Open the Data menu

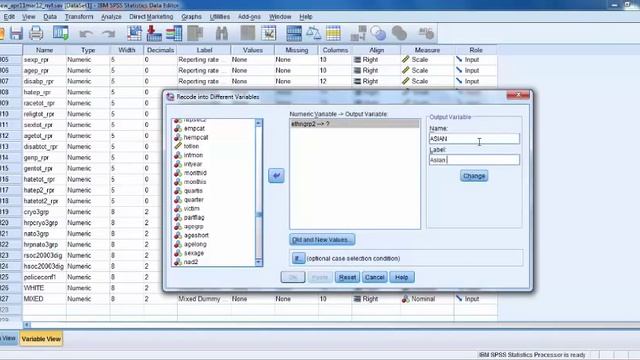pos(50,17)
